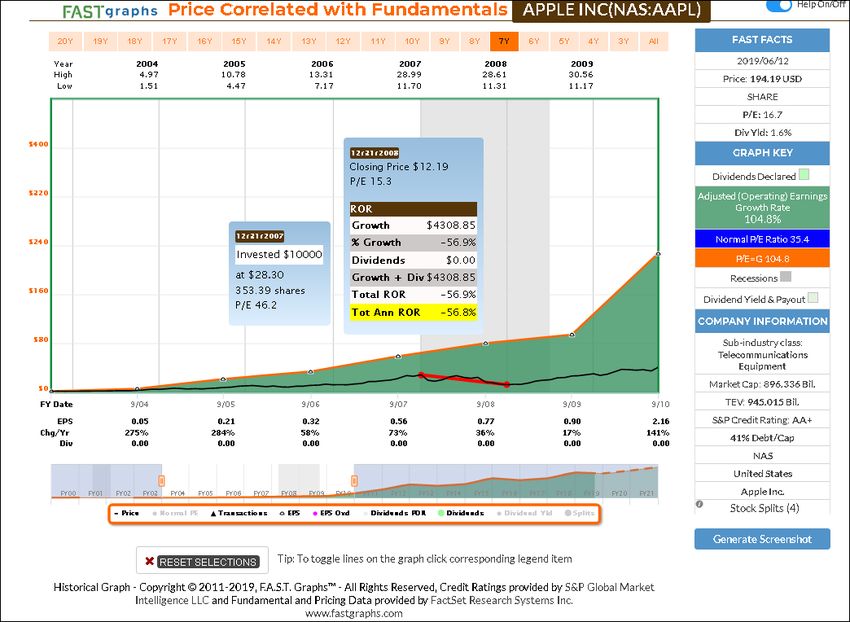Viewport: 850px width, 622px height.
Task: Click the left range slider handle
Action: pyautogui.click(x=161, y=480)
